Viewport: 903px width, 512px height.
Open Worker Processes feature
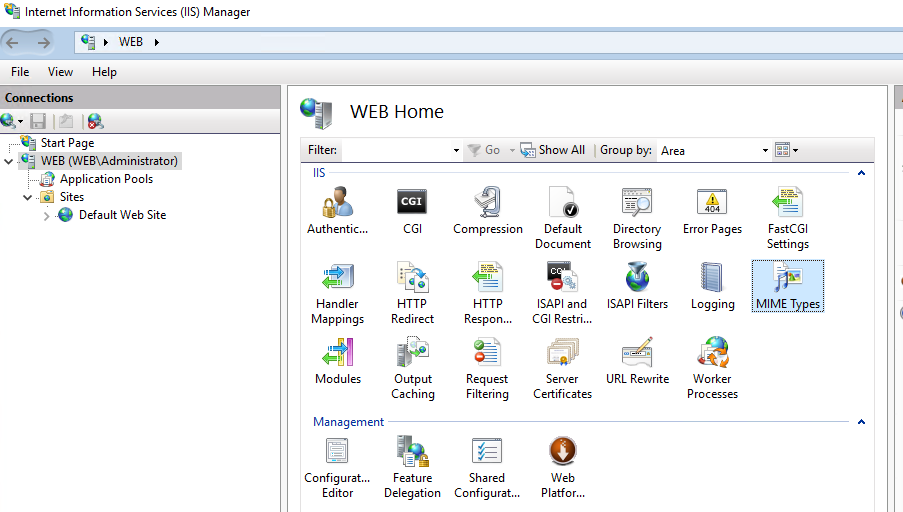click(712, 369)
